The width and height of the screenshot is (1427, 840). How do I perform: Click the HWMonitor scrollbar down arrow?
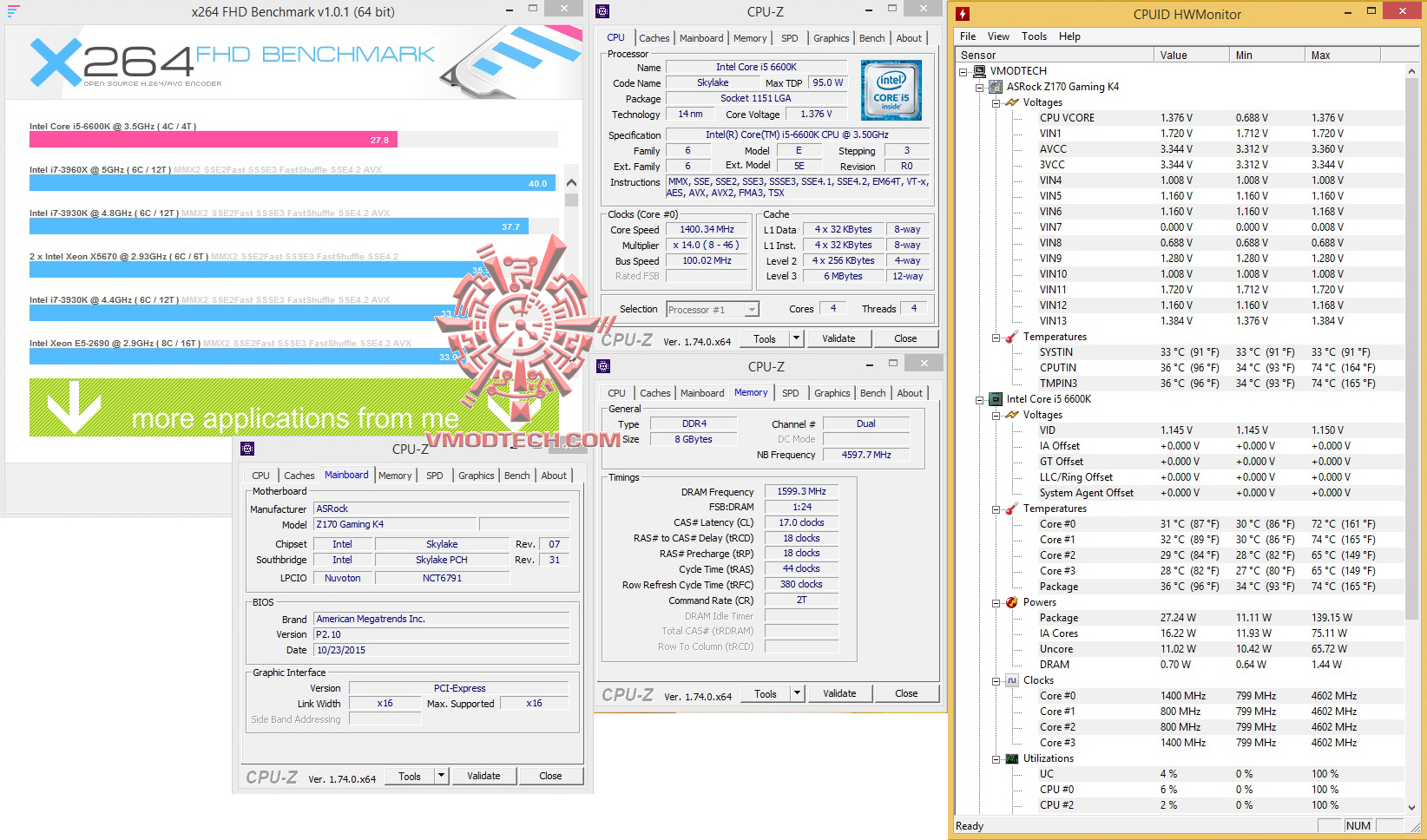1411,808
